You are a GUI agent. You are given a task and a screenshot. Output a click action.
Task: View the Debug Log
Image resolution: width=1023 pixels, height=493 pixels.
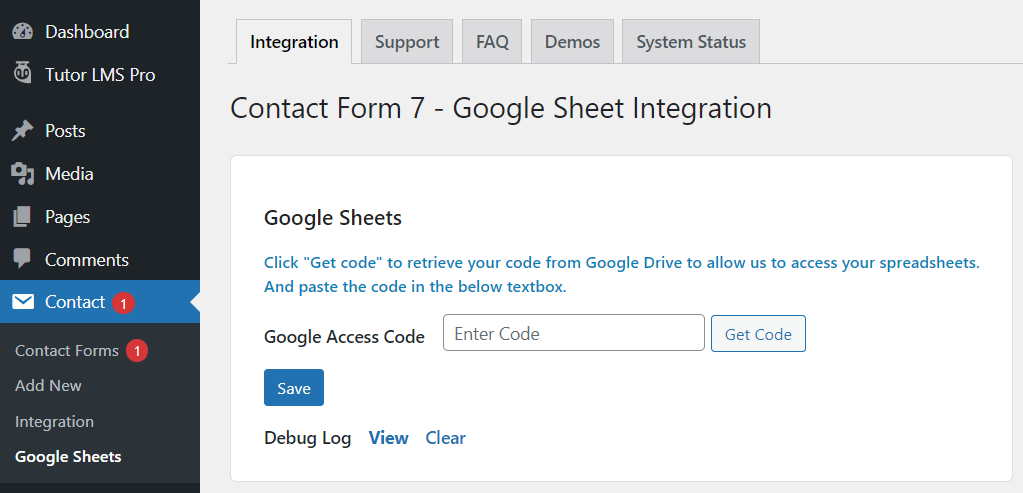coord(388,438)
